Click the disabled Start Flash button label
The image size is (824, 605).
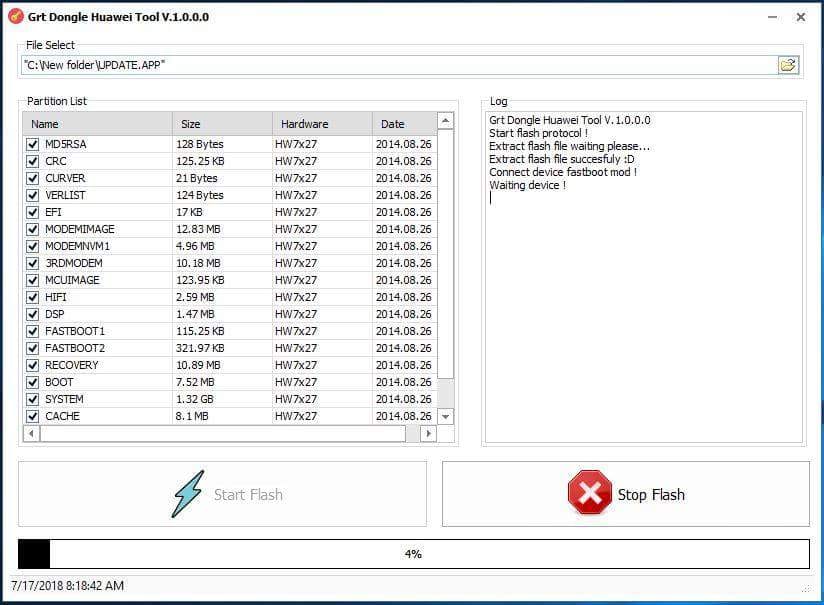click(x=248, y=495)
